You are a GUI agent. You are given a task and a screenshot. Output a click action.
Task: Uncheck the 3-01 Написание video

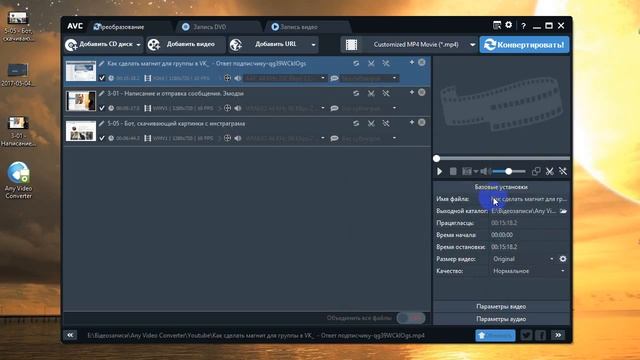tap(102, 108)
